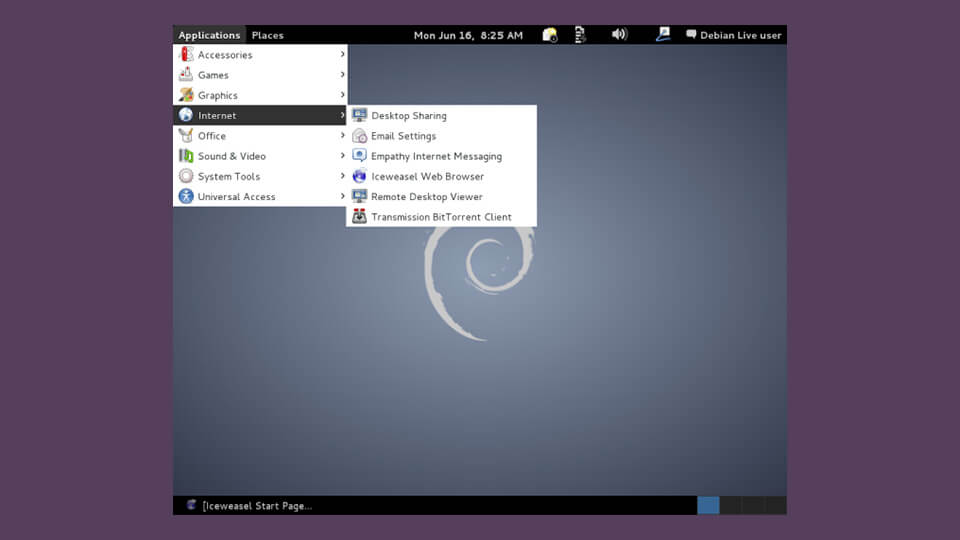Switch to Iceweasel Start Page window
This screenshot has width=960, height=540.
coord(250,505)
